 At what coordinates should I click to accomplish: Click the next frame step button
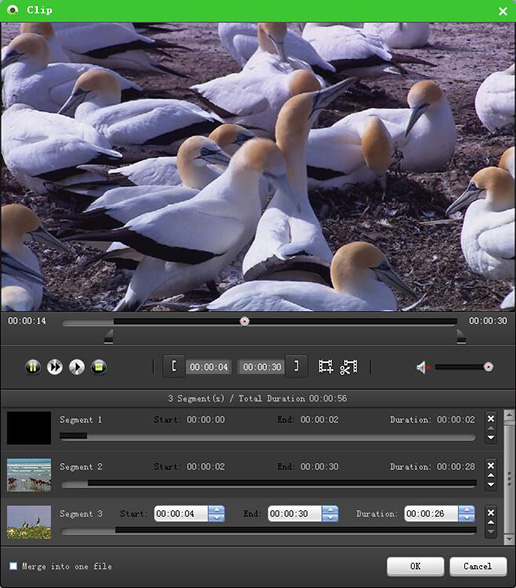tap(77, 367)
